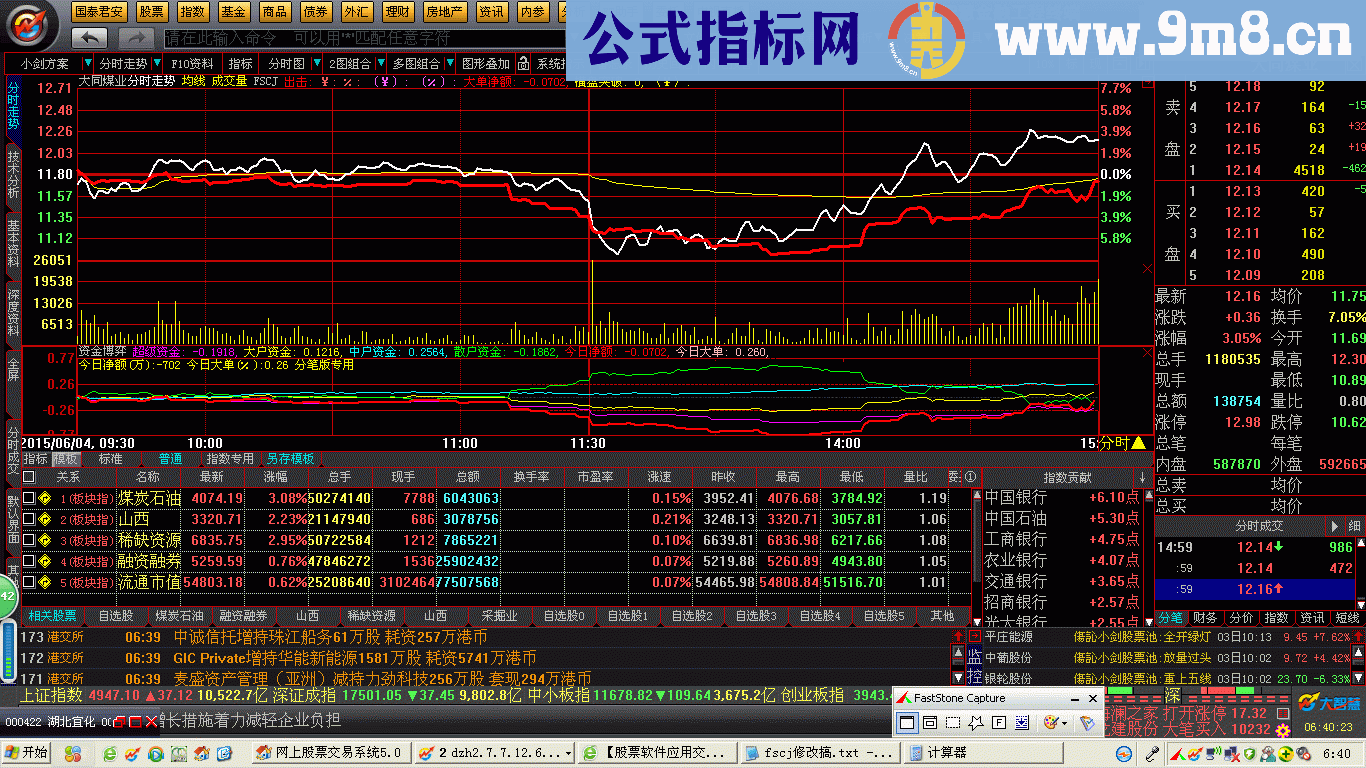Screen dimensions: 1366x768
Task: Click the rectangle capture icon in FastStone Capture
Action: point(953,723)
